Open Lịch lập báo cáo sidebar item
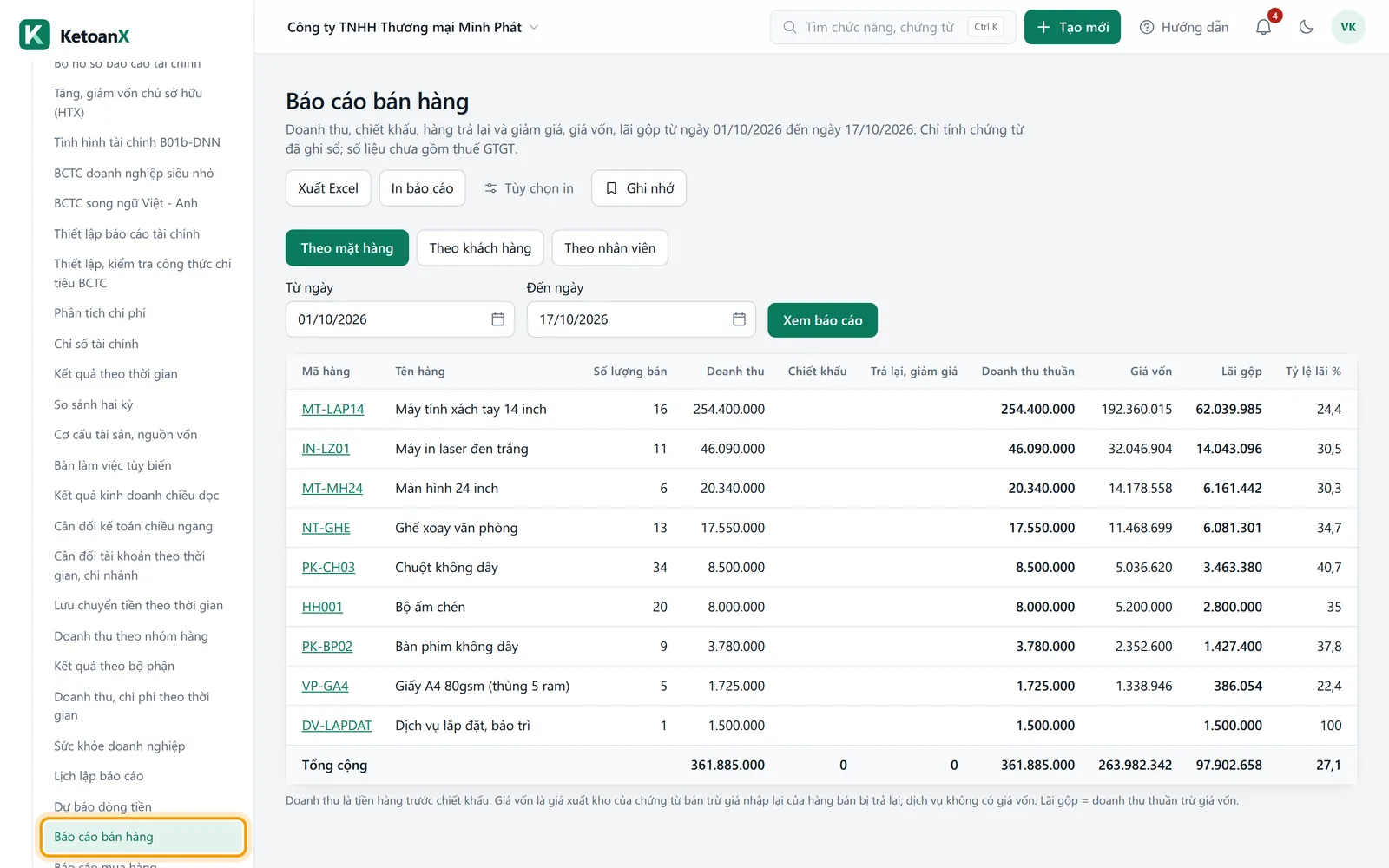 [x=98, y=776]
